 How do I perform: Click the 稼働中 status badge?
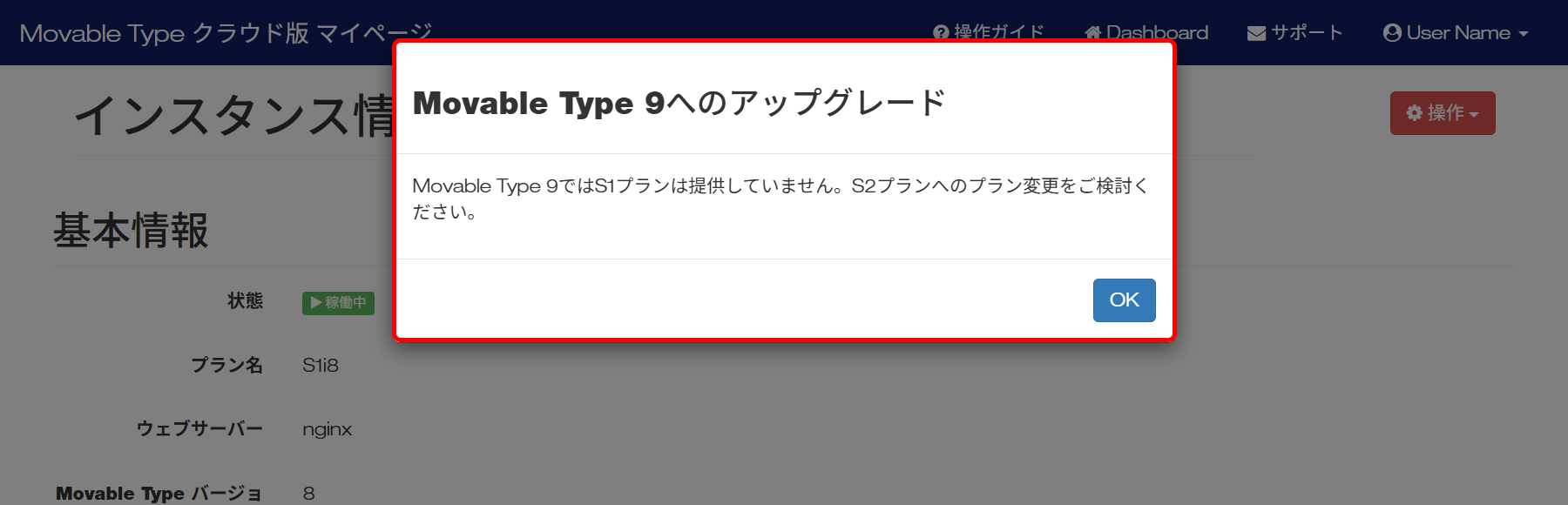pos(338,303)
